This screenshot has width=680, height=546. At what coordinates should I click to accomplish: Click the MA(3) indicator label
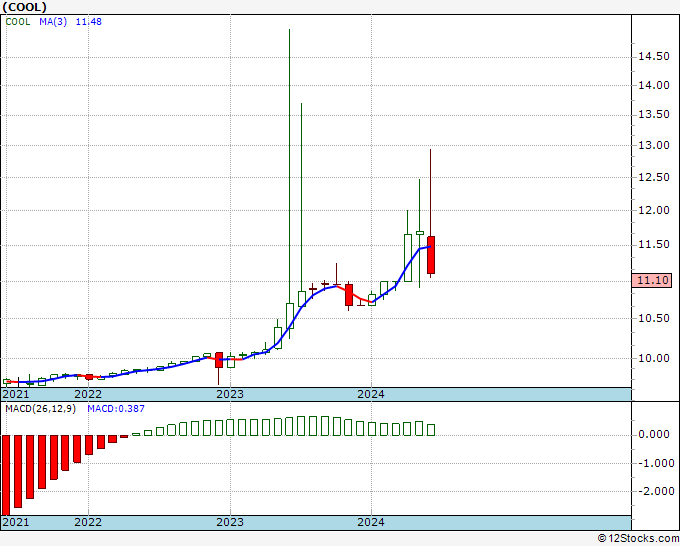[53, 22]
